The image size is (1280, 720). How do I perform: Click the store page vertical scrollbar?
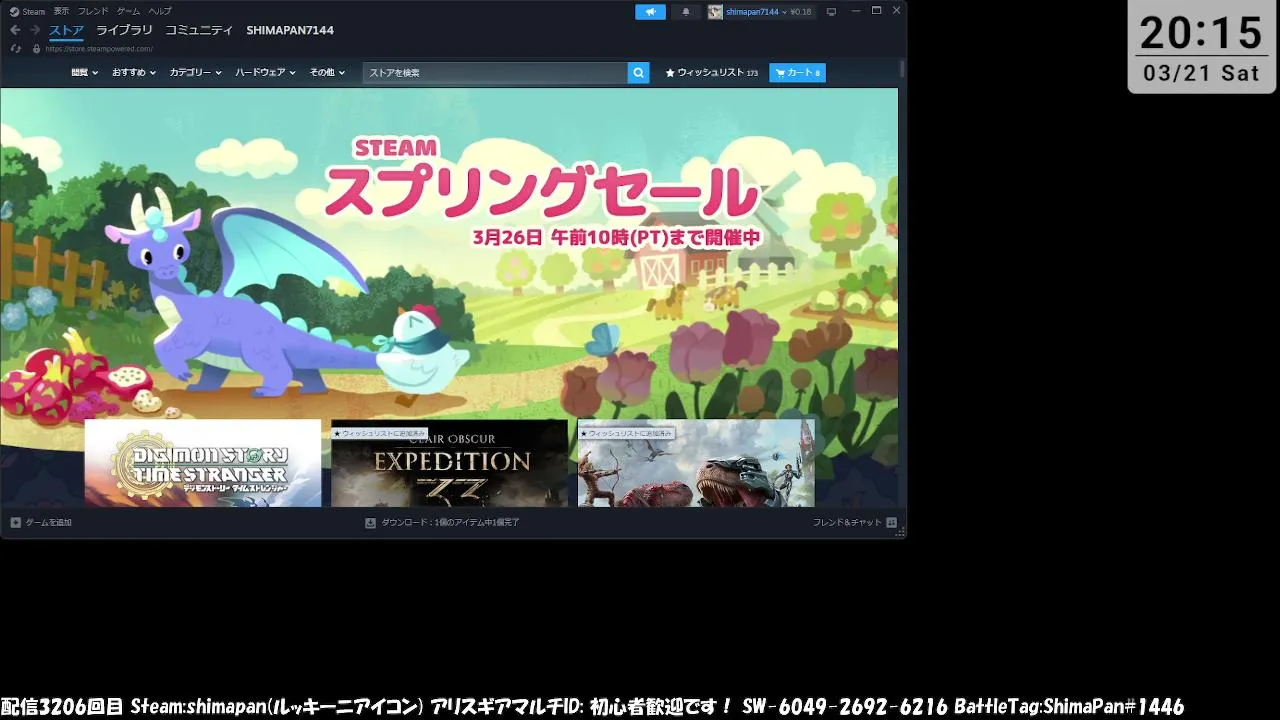pos(902,70)
